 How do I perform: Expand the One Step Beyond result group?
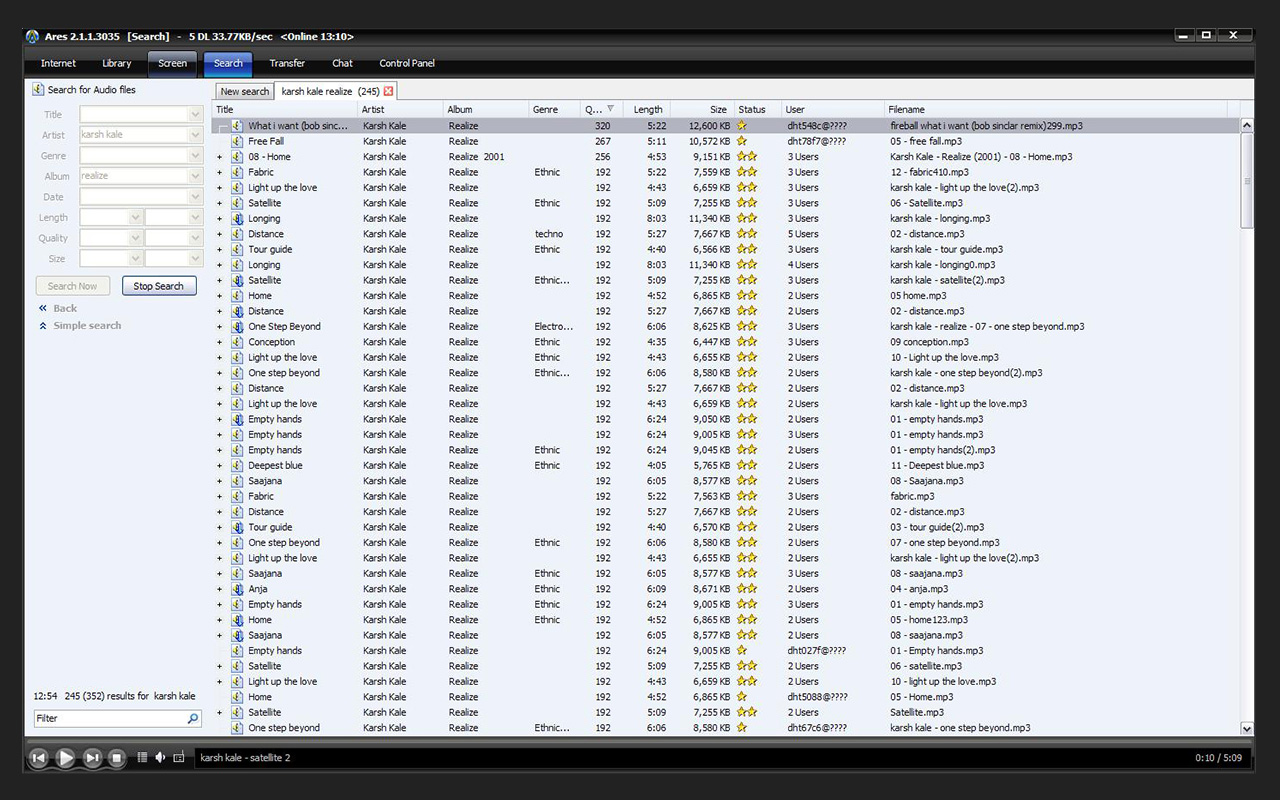click(x=220, y=327)
